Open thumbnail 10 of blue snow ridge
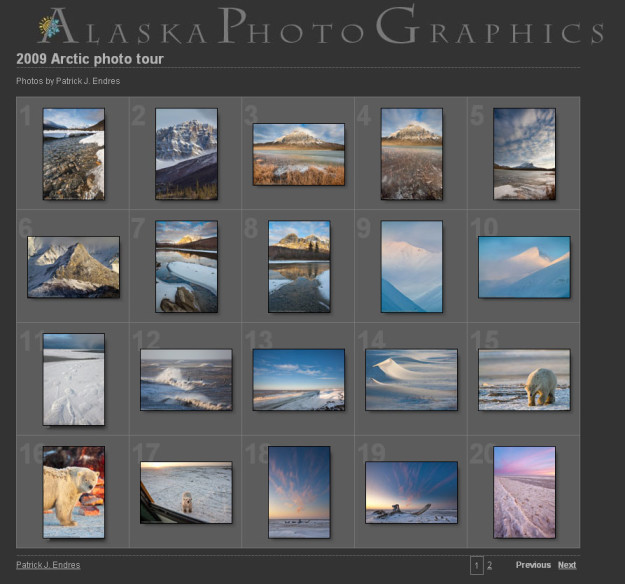The image size is (625, 584). point(524,267)
